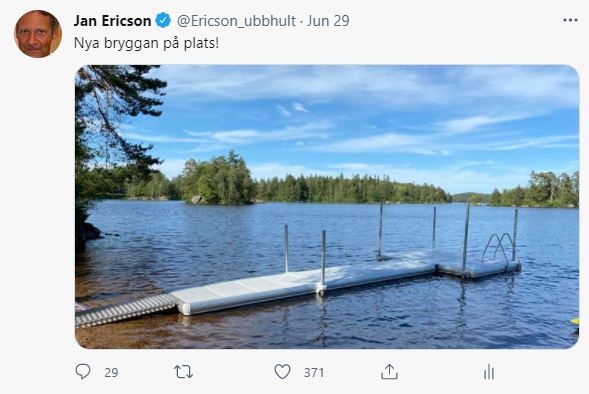
Task: Click the tweet text Nya bryggan på plats!
Action: (146, 43)
